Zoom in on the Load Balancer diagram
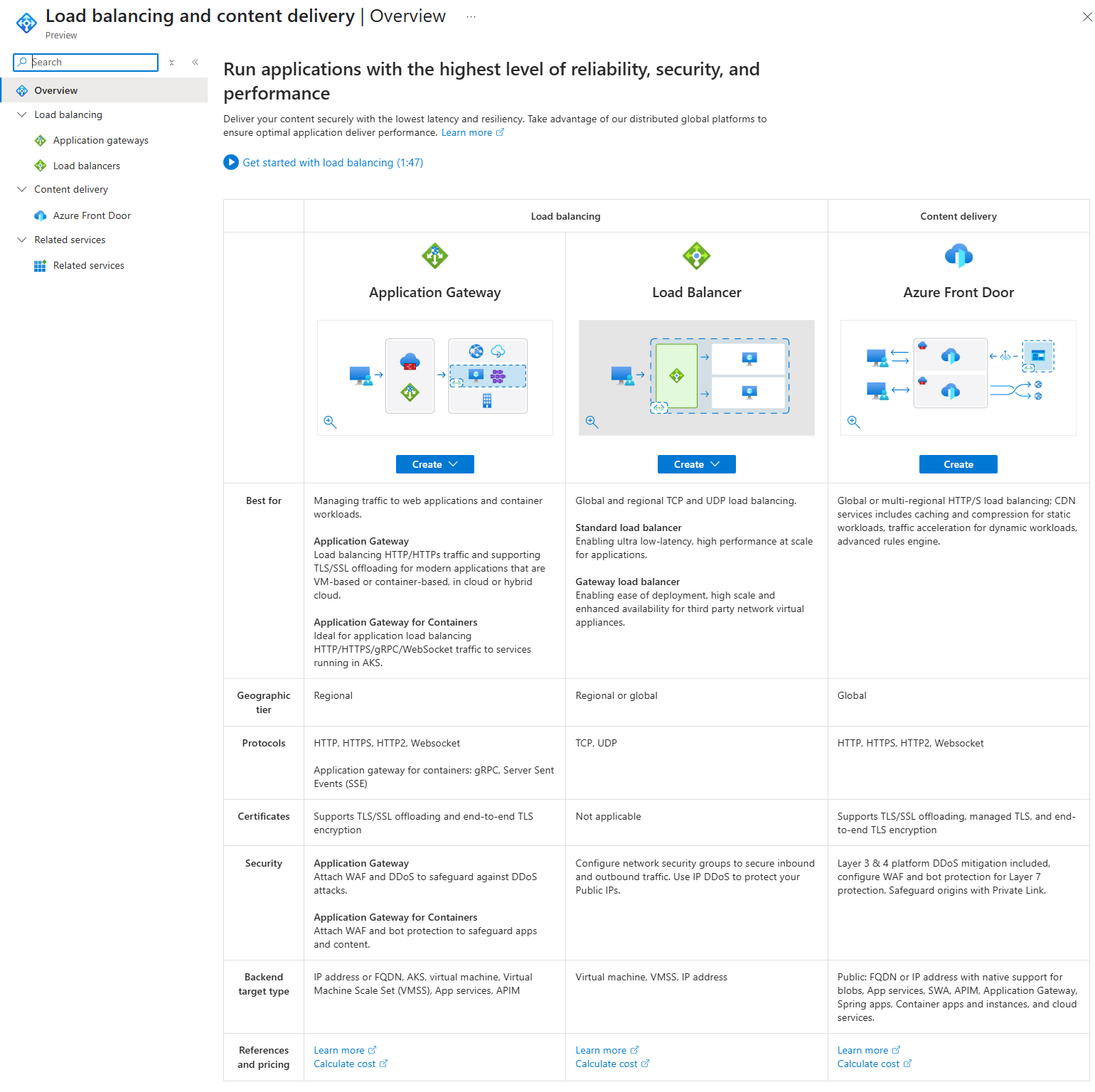1095x1092 pixels. (x=592, y=422)
